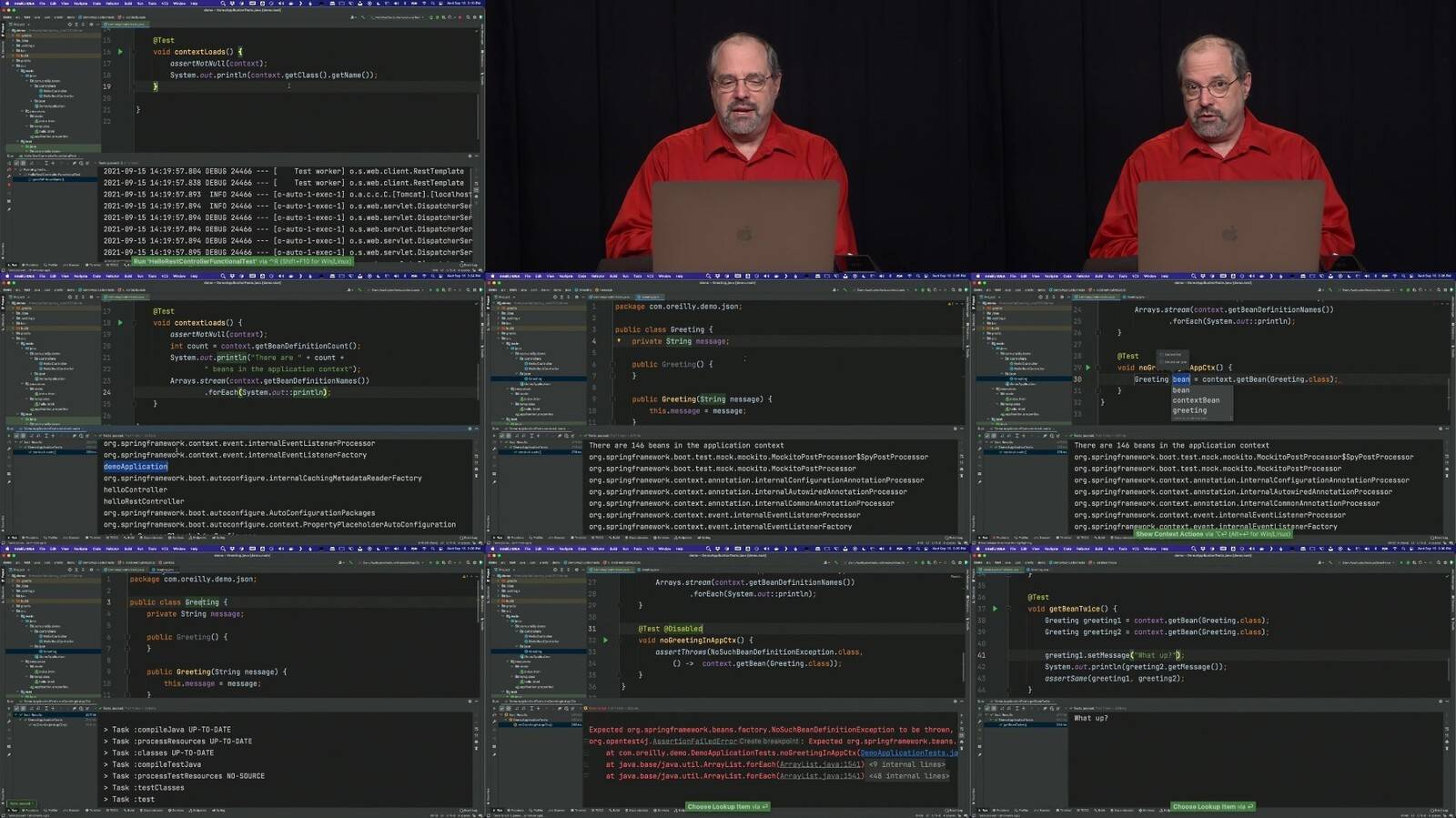Click hide run panel icon in RestTemplate log frame
1456x818 pixels.
(478, 156)
